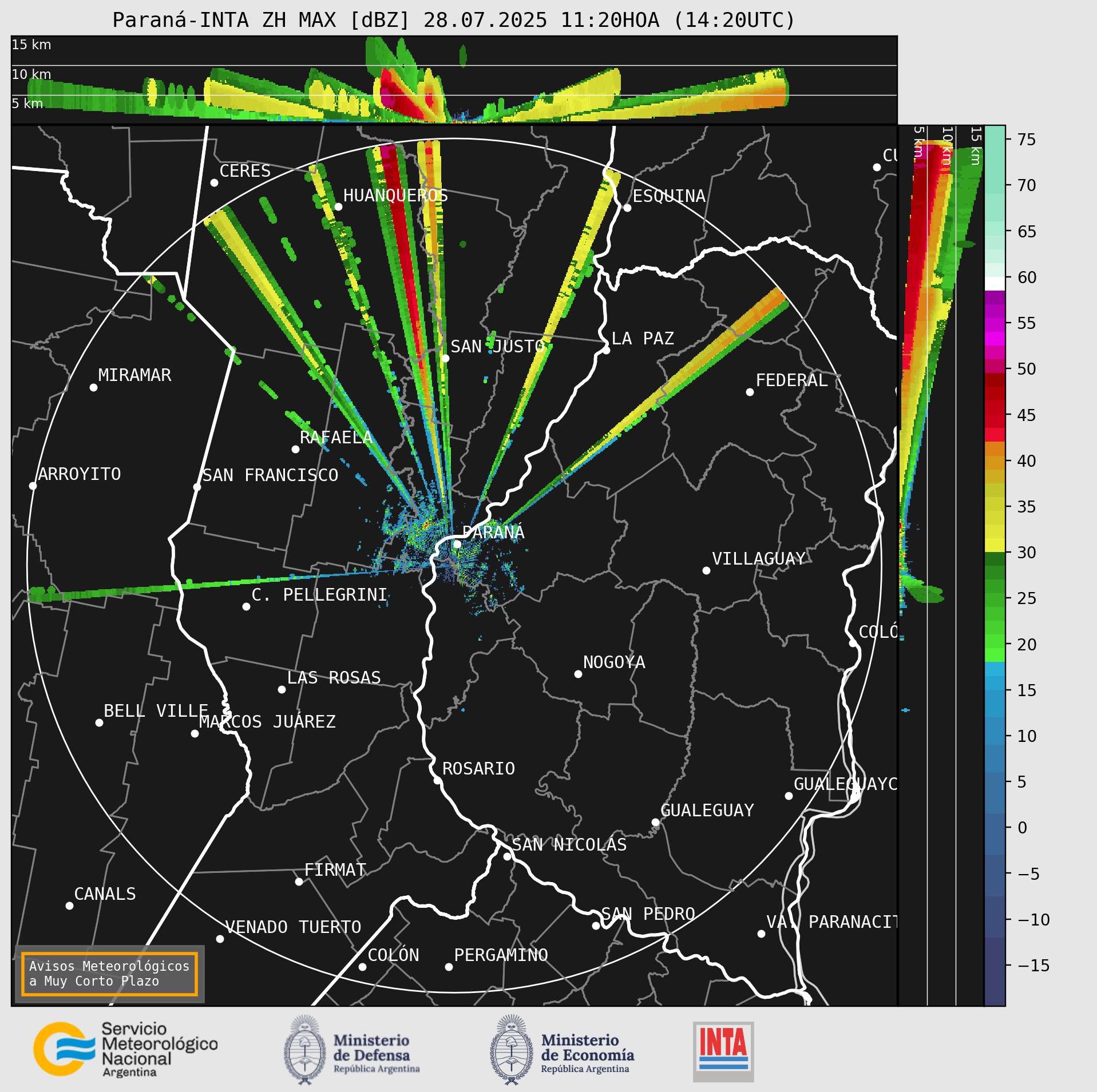
Task: Click the Marcos Juárez city marker dot
Action: coord(195,733)
